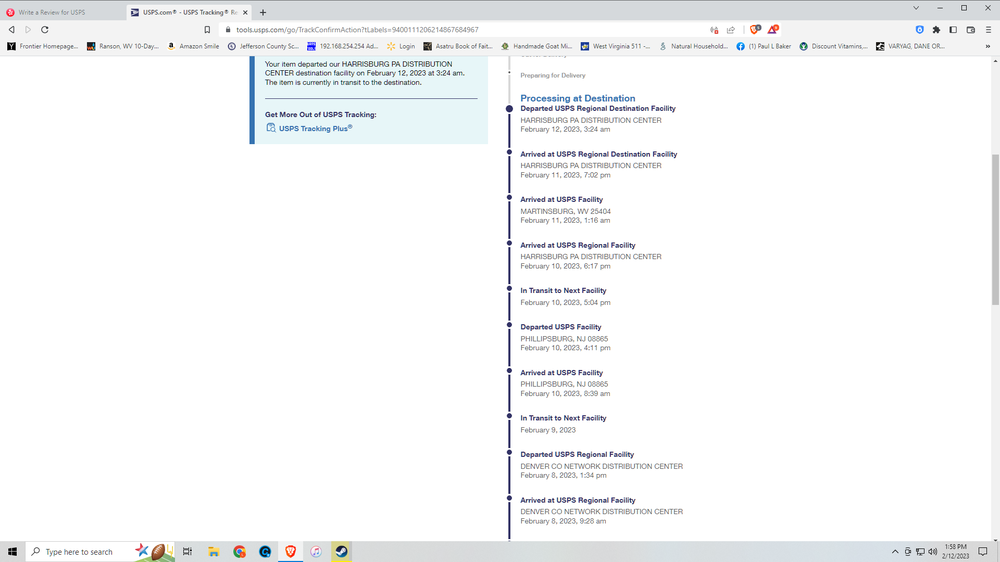Click the Windows Start button
The image size is (1000, 562).
coord(13,551)
